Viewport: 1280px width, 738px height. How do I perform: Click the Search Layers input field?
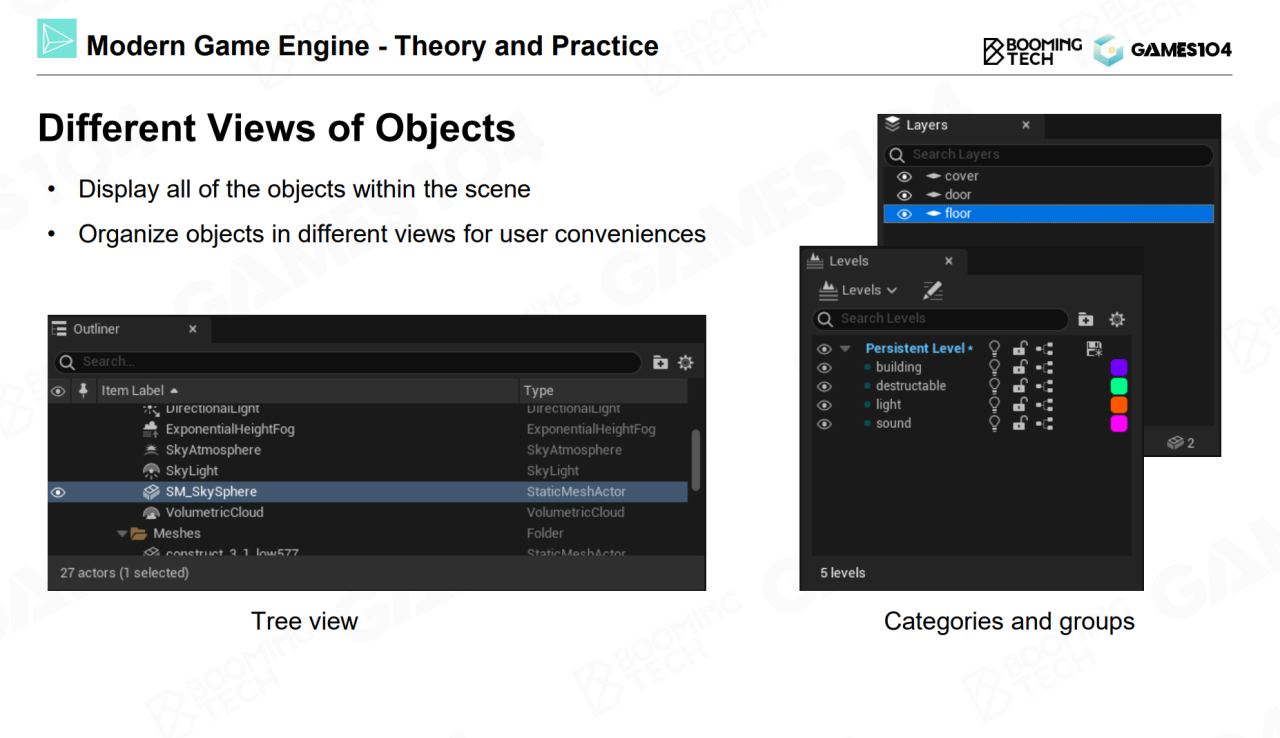coord(1050,155)
